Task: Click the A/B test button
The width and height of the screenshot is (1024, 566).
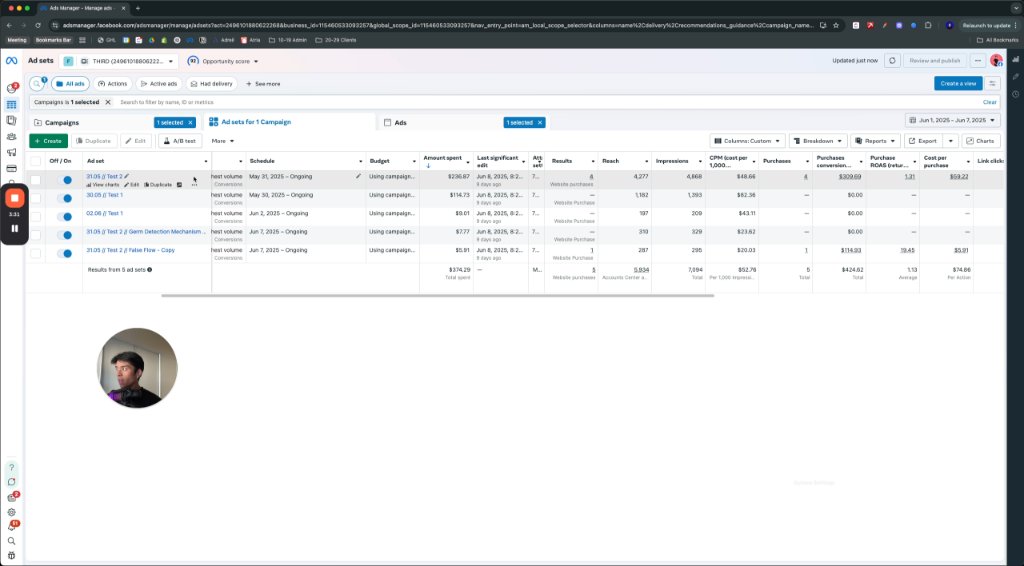Action: click(180, 141)
